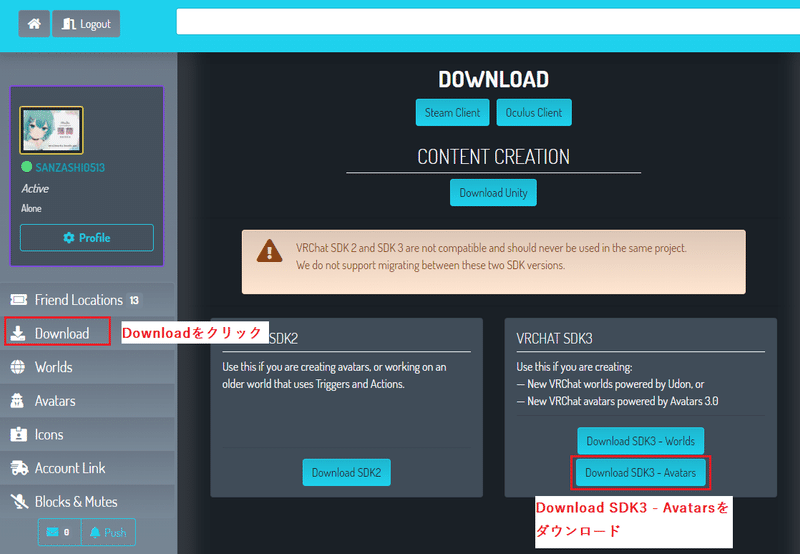The image size is (800, 554).
Task: Go to the Home icon button
Action: [x=34, y=24]
